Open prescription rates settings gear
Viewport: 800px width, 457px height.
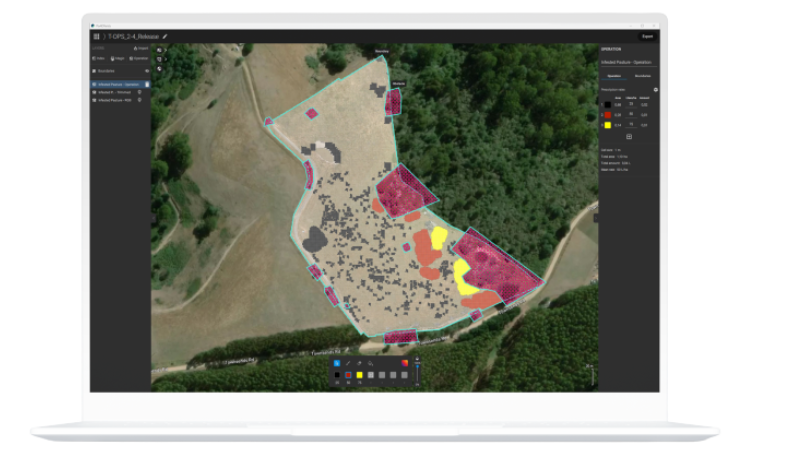(x=655, y=90)
